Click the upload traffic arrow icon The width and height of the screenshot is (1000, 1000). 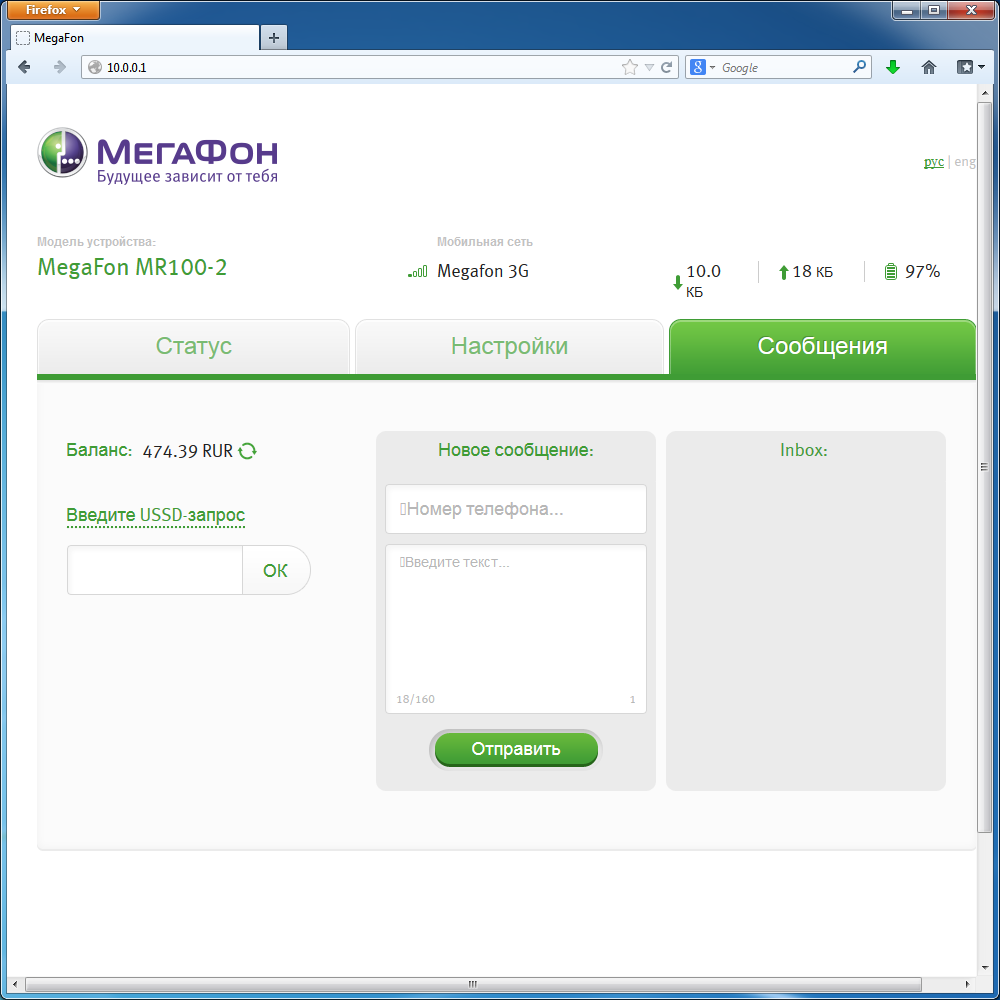point(784,273)
